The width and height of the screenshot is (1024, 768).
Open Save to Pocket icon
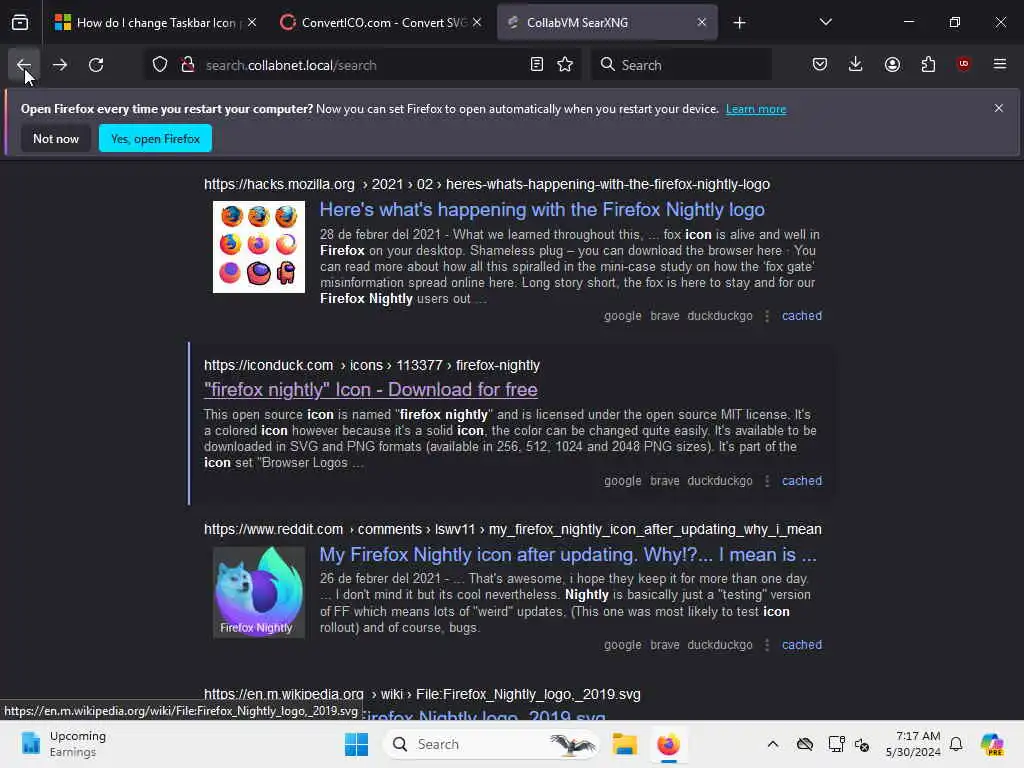[820, 65]
